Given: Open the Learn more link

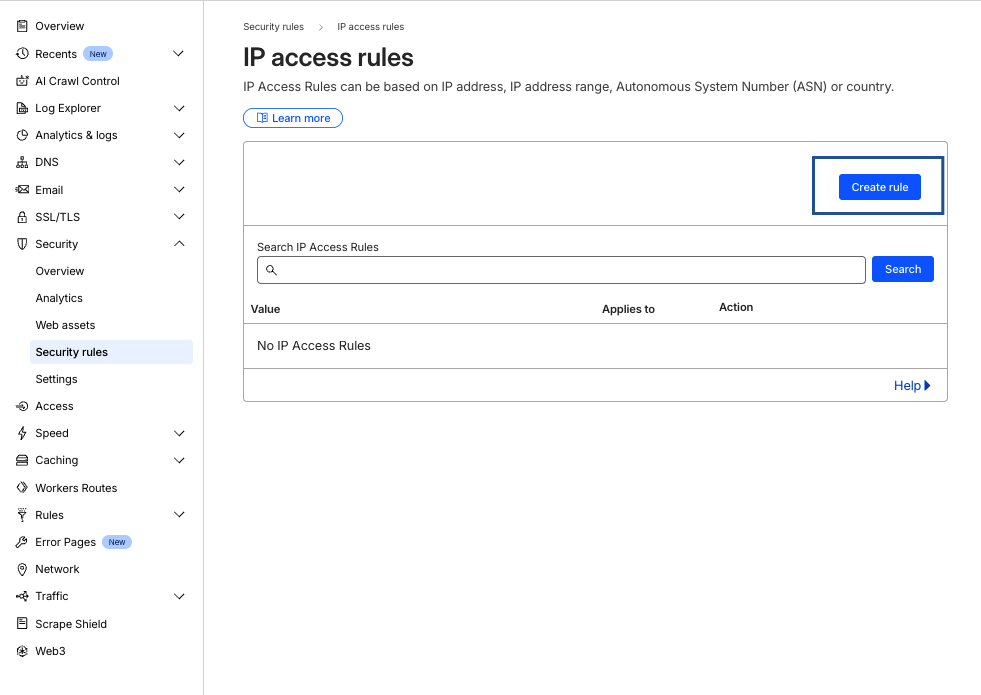Looking at the screenshot, I should pyautogui.click(x=293, y=118).
